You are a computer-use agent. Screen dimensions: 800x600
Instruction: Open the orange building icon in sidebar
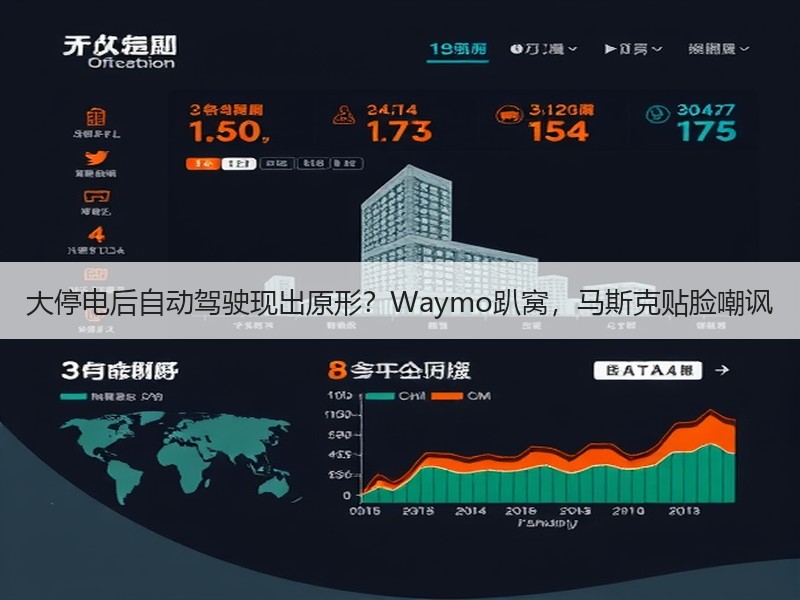(x=96, y=117)
